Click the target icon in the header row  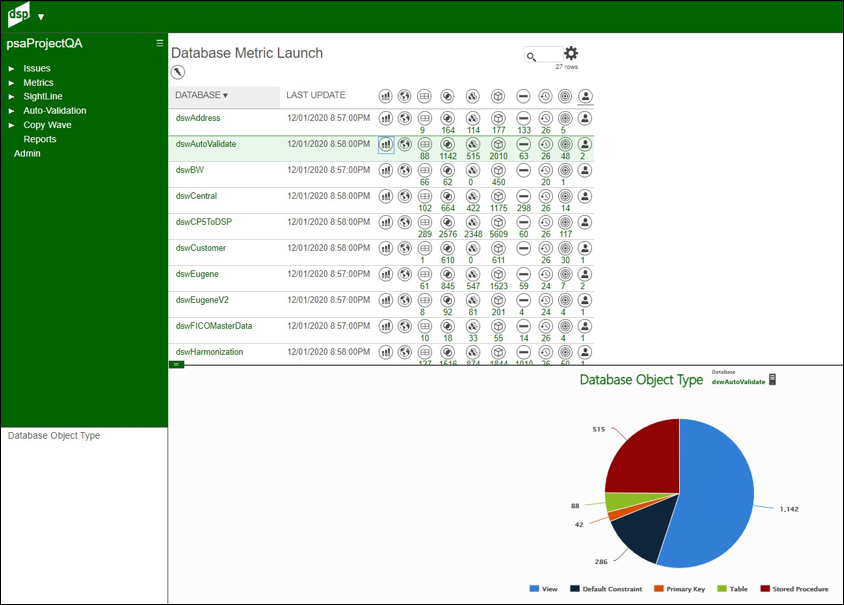coord(565,96)
